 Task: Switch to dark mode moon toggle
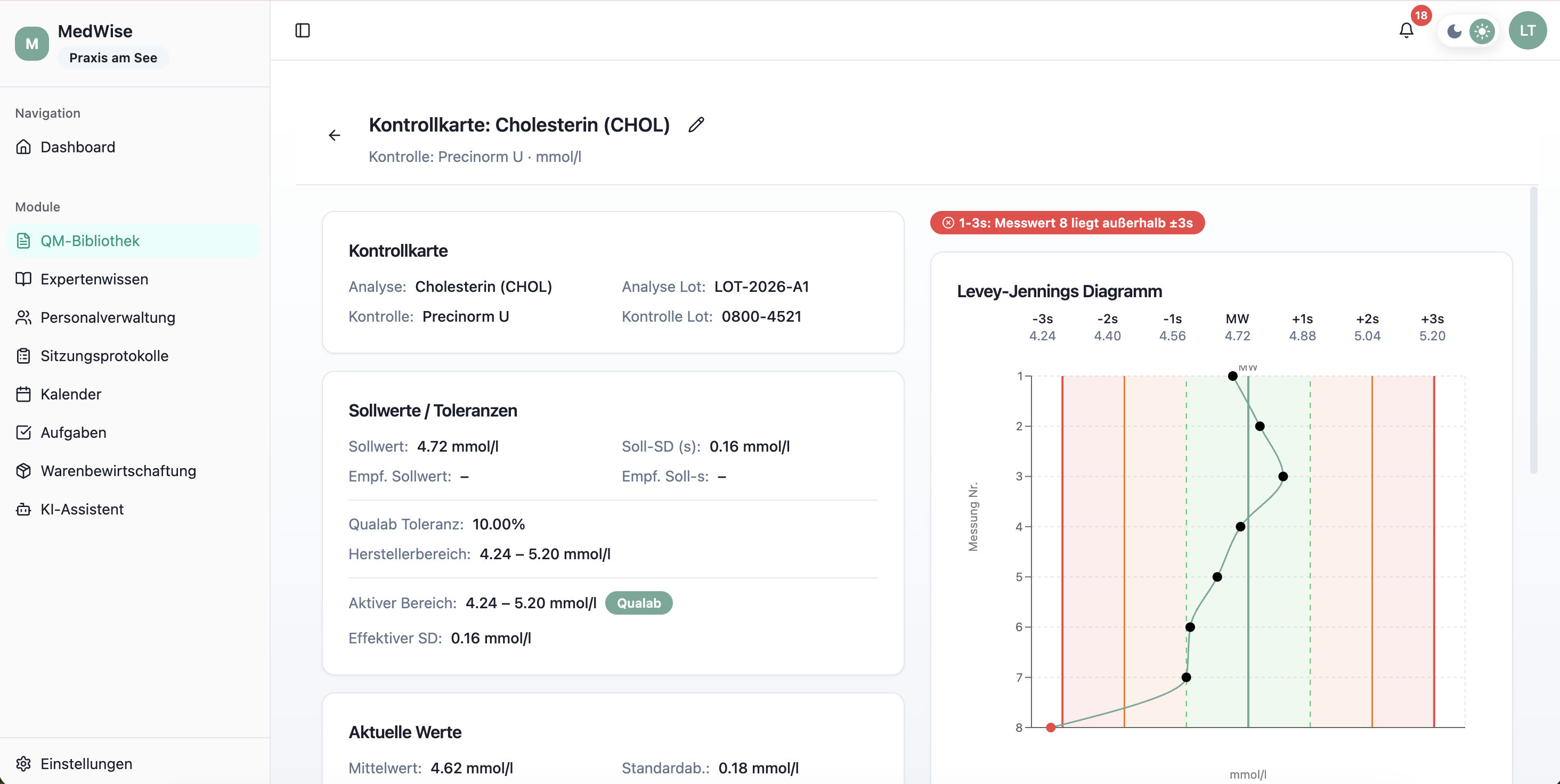click(x=1454, y=31)
